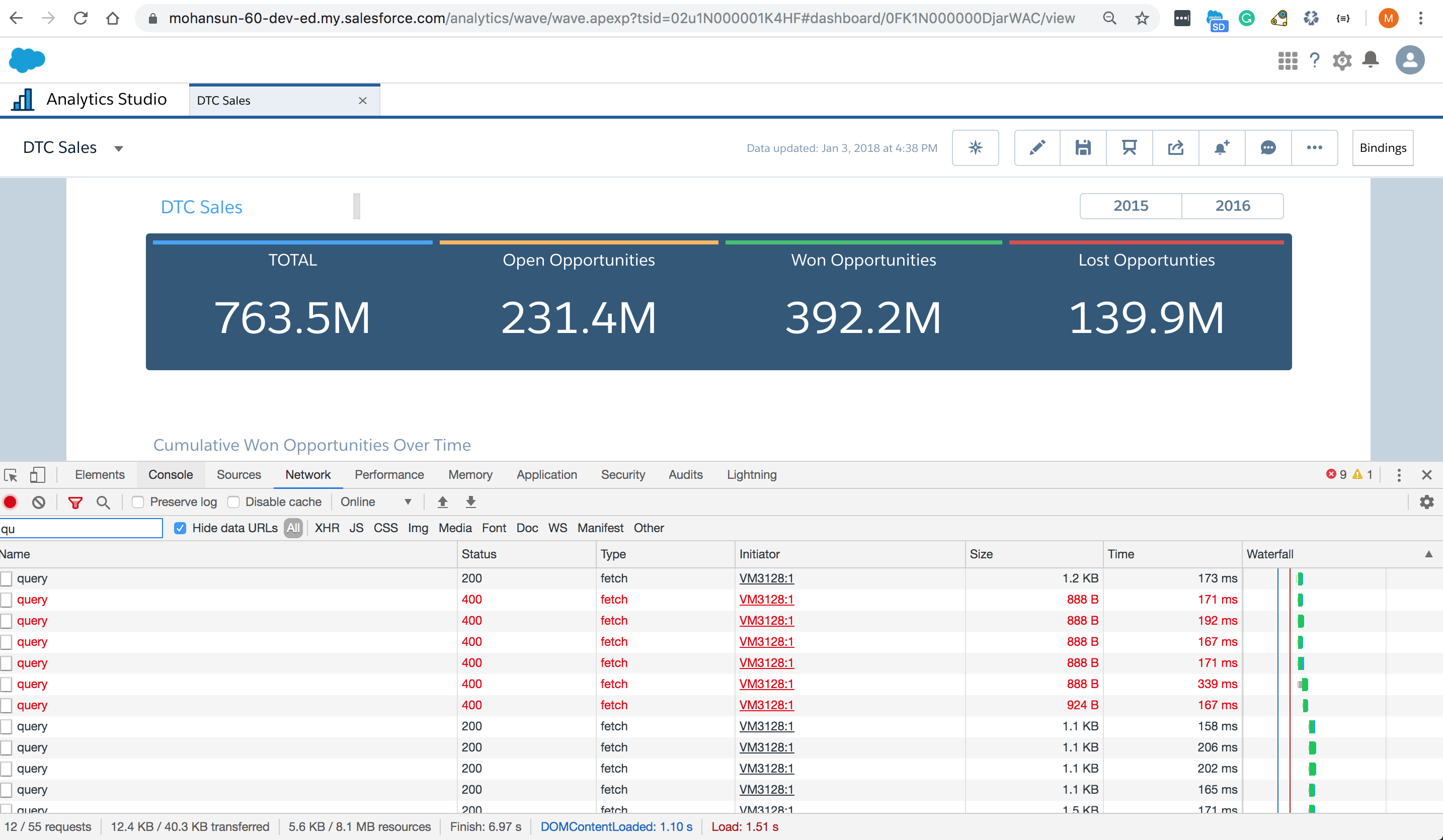Uncheck Hide data URLs checkbox
1443x840 pixels.
180,528
